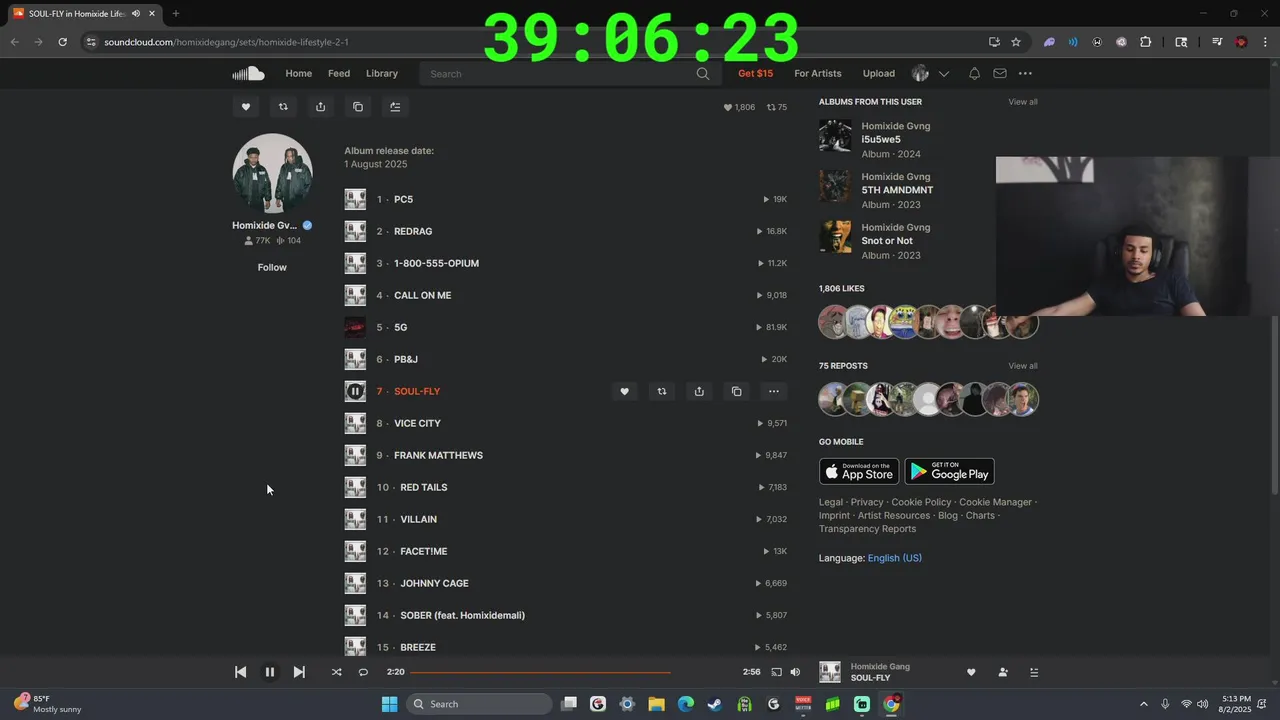Open the Feed tab
1280x720 pixels.
click(339, 73)
